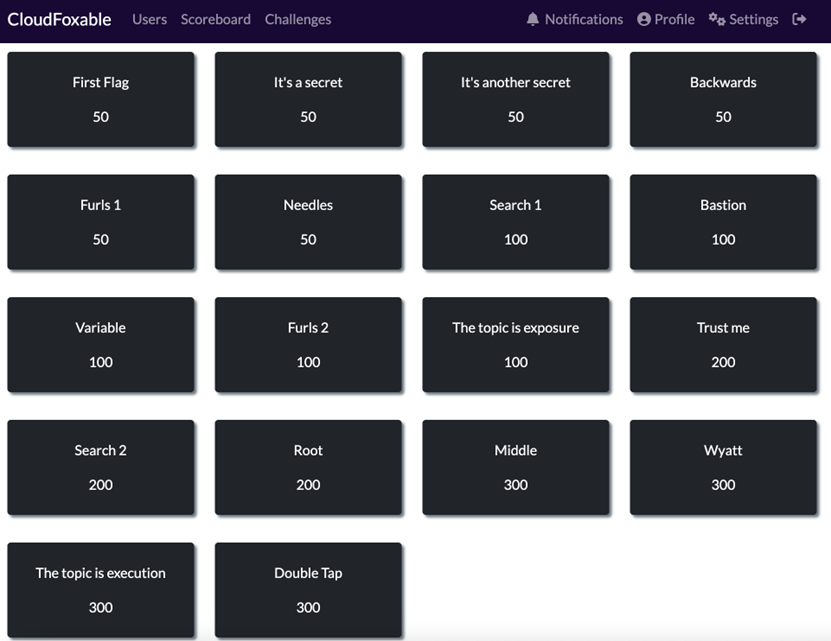The width and height of the screenshot is (831, 641).
Task: Open the Trust me challenge
Action: (x=723, y=344)
